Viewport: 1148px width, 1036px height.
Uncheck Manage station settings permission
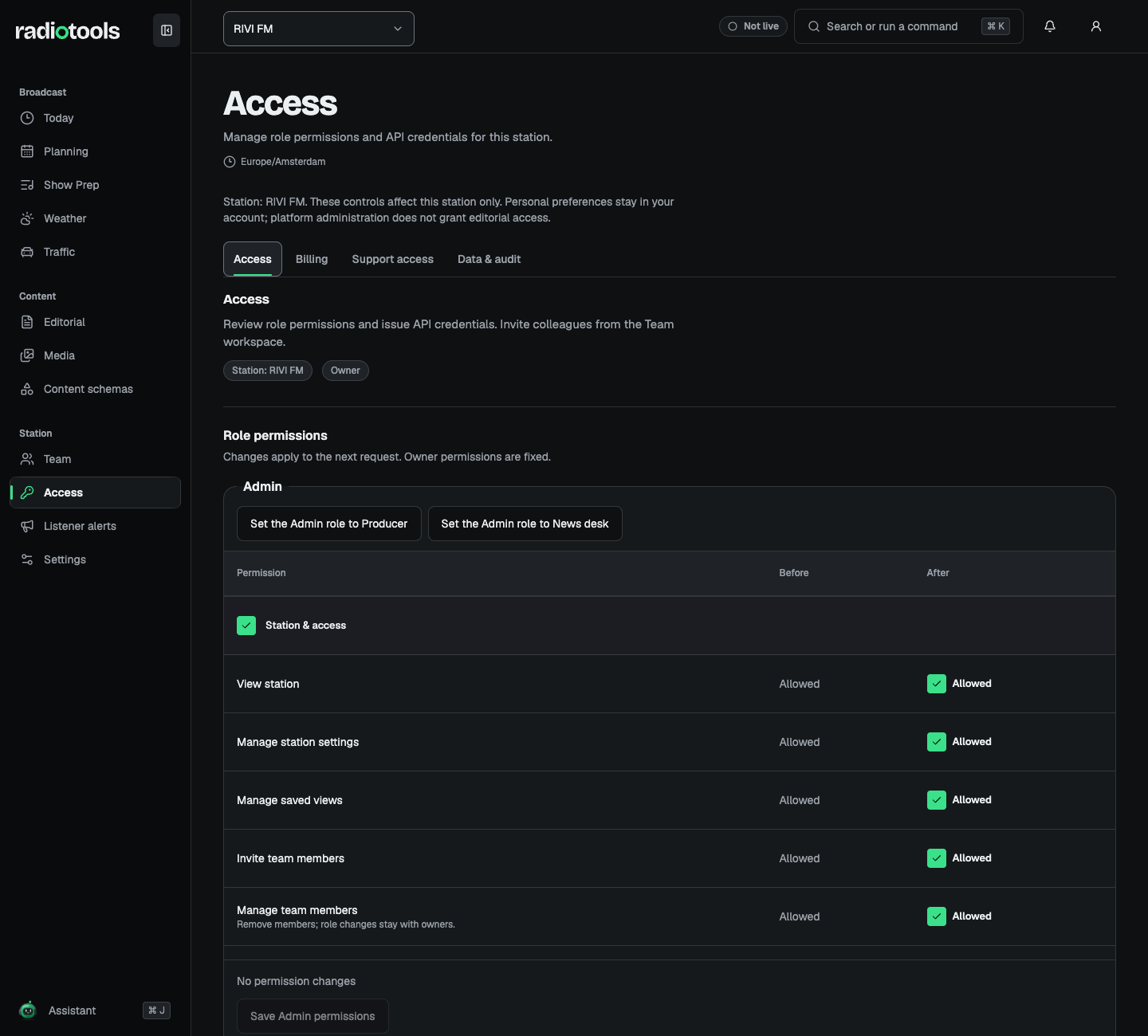937,742
